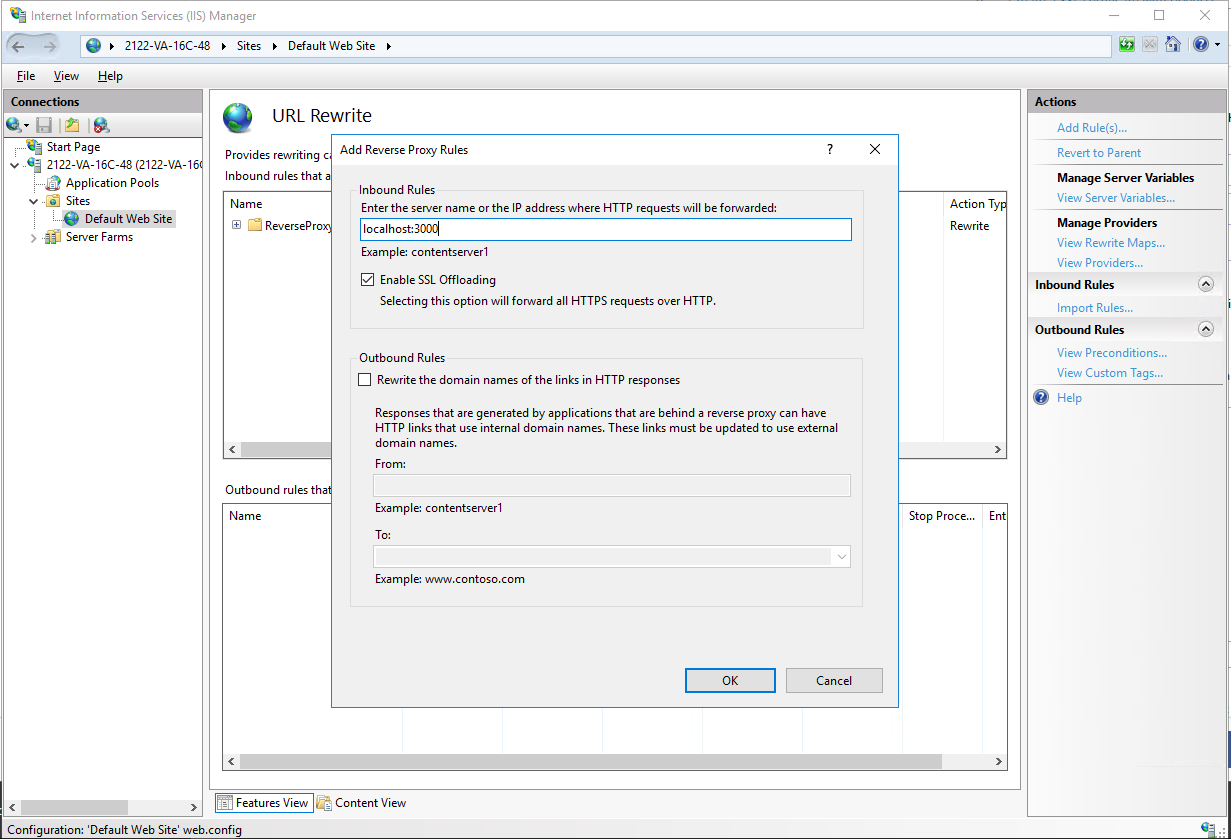
Task: Disable the Enable SSL Offloading checkbox
Action: (x=368, y=279)
